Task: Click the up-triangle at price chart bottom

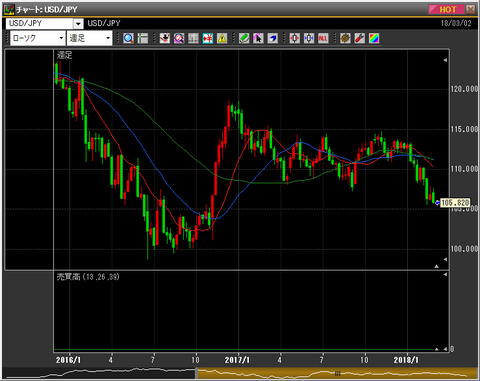Action: (x=436, y=266)
